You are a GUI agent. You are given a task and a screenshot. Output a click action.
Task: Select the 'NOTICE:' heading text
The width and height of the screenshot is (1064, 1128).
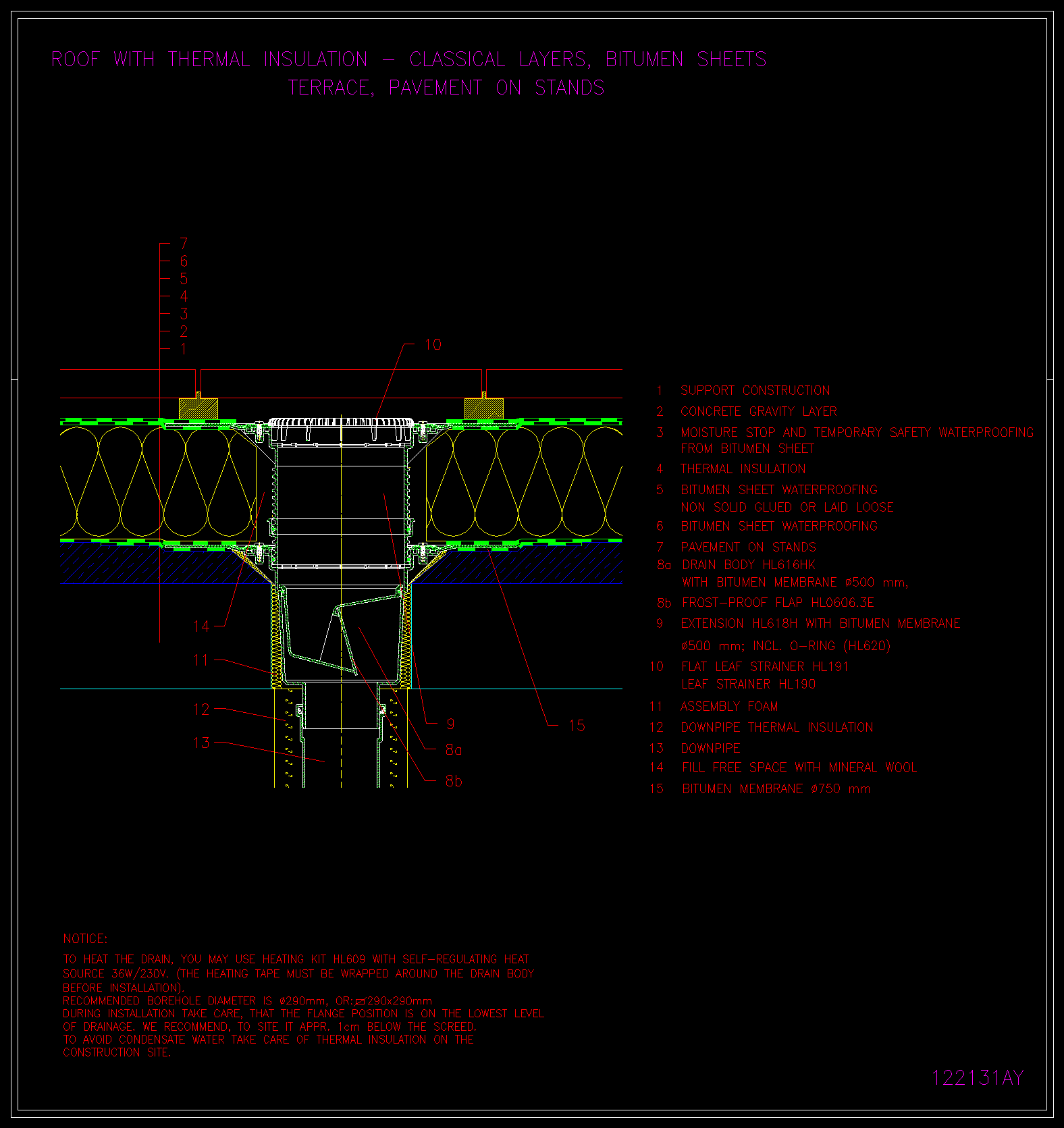coord(85,939)
